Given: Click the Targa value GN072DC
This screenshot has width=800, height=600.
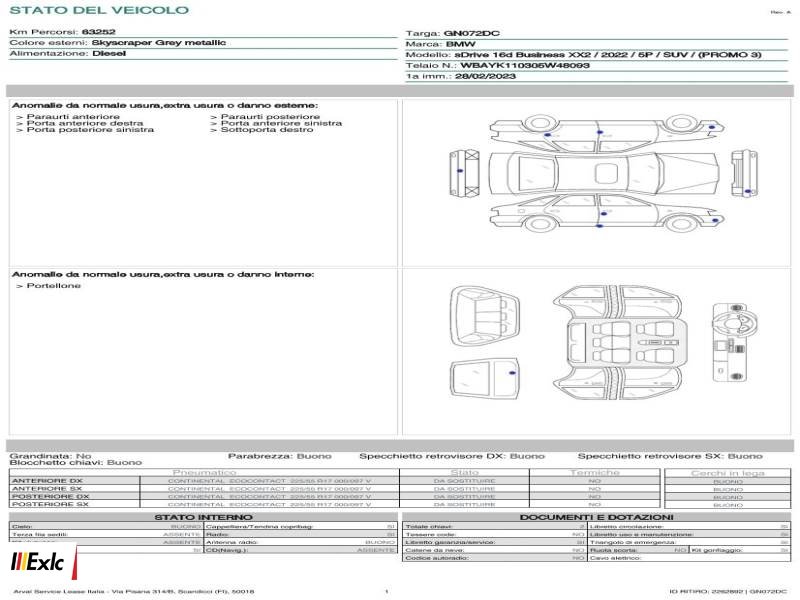Looking at the screenshot, I should coord(471,34).
